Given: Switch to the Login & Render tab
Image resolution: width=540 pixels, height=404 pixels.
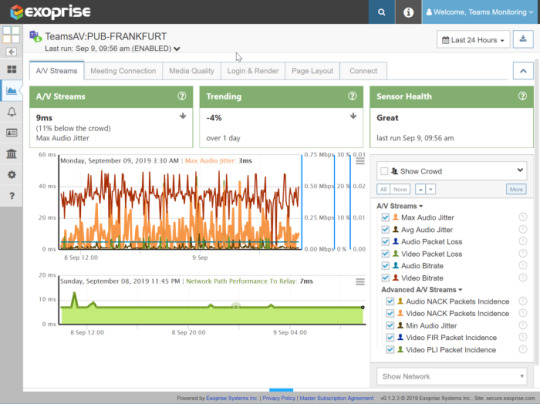Looking at the screenshot, I should 253,71.
